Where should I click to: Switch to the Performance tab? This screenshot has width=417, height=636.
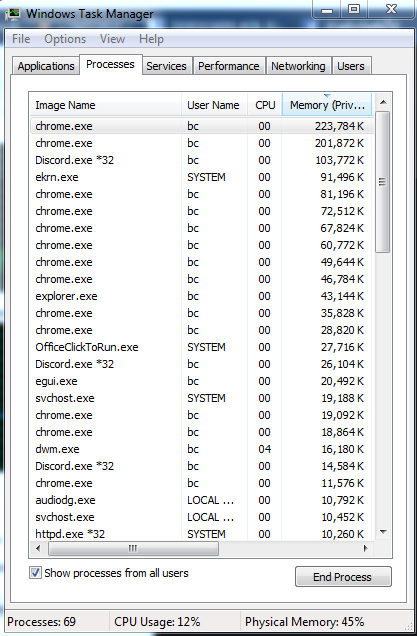229,66
